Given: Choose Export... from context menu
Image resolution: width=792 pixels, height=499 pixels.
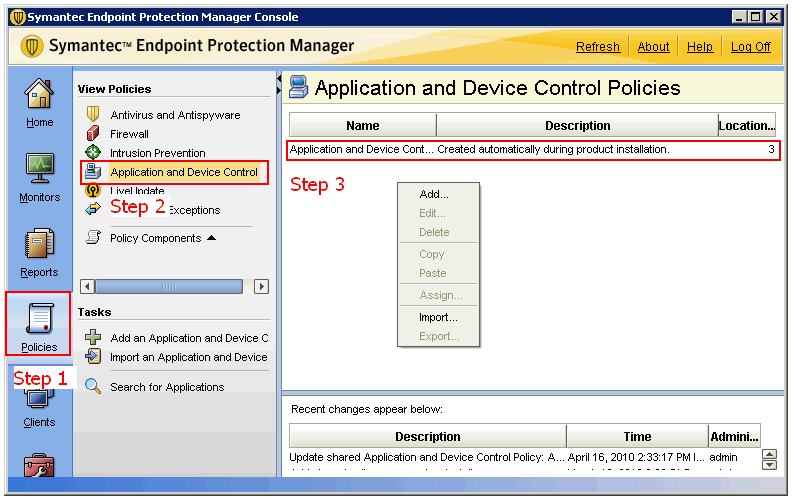Looking at the screenshot, I should [x=438, y=336].
